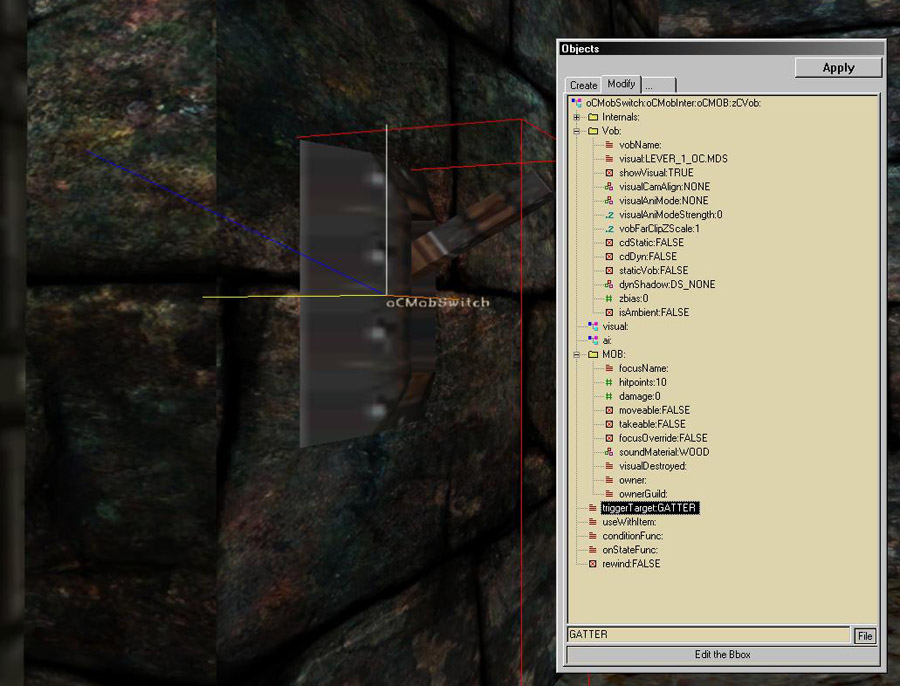Viewport: 900px width, 686px height.
Task: Click string icon beside conditionFunc
Action: pyautogui.click(x=593, y=536)
